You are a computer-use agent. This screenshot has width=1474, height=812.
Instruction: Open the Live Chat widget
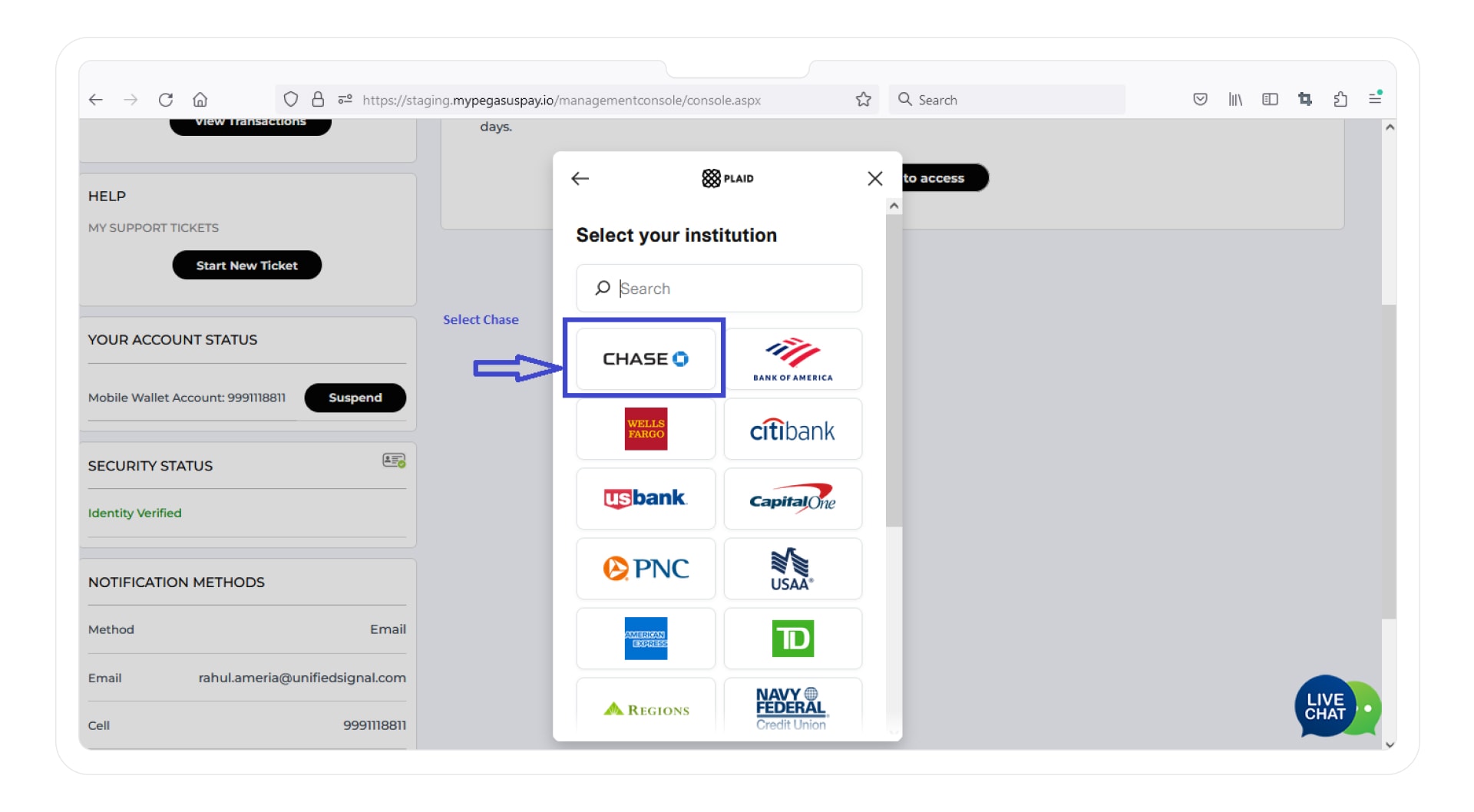coord(1337,707)
